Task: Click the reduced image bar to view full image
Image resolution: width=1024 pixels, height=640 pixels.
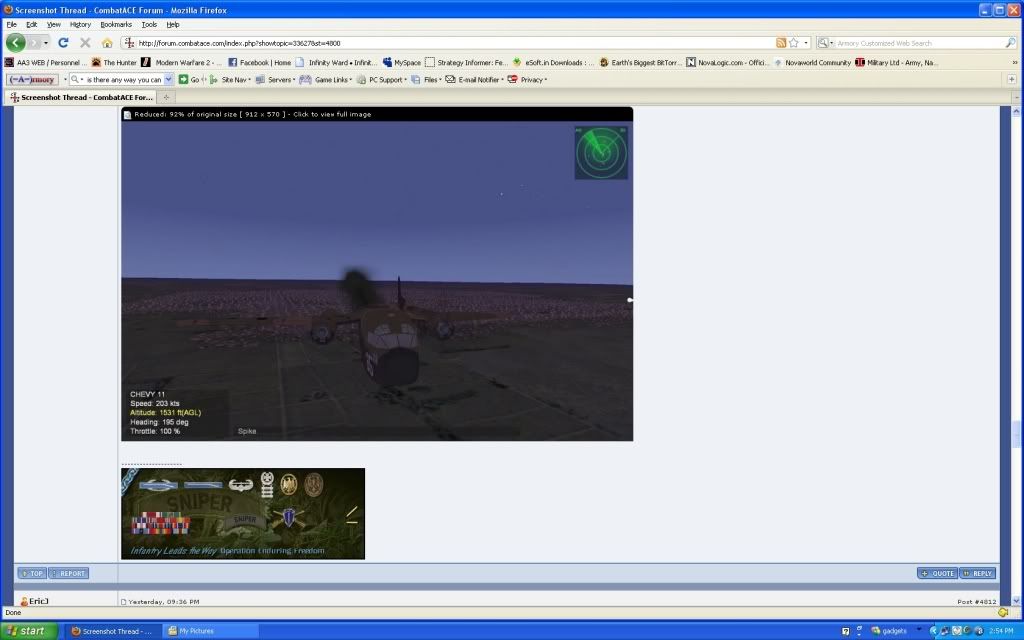Action: point(377,114)
